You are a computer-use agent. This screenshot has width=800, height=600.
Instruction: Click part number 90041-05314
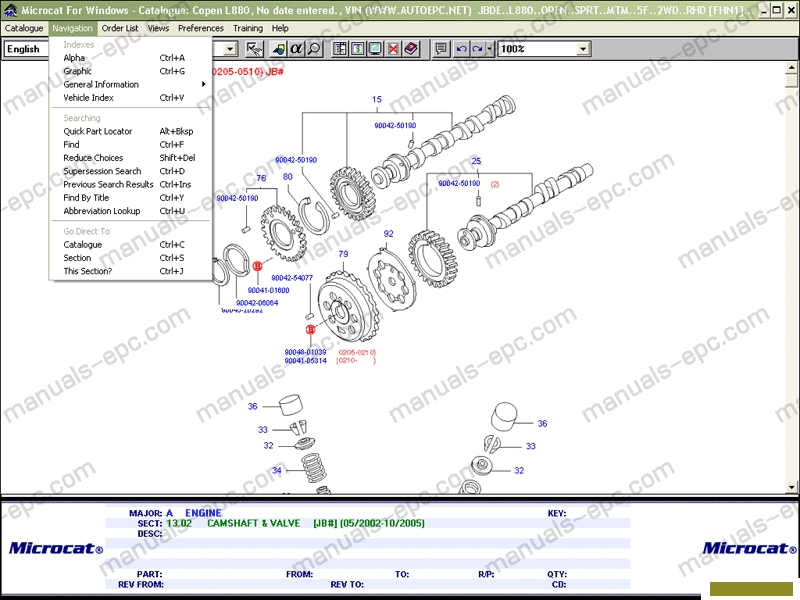(x=305, y=361)
